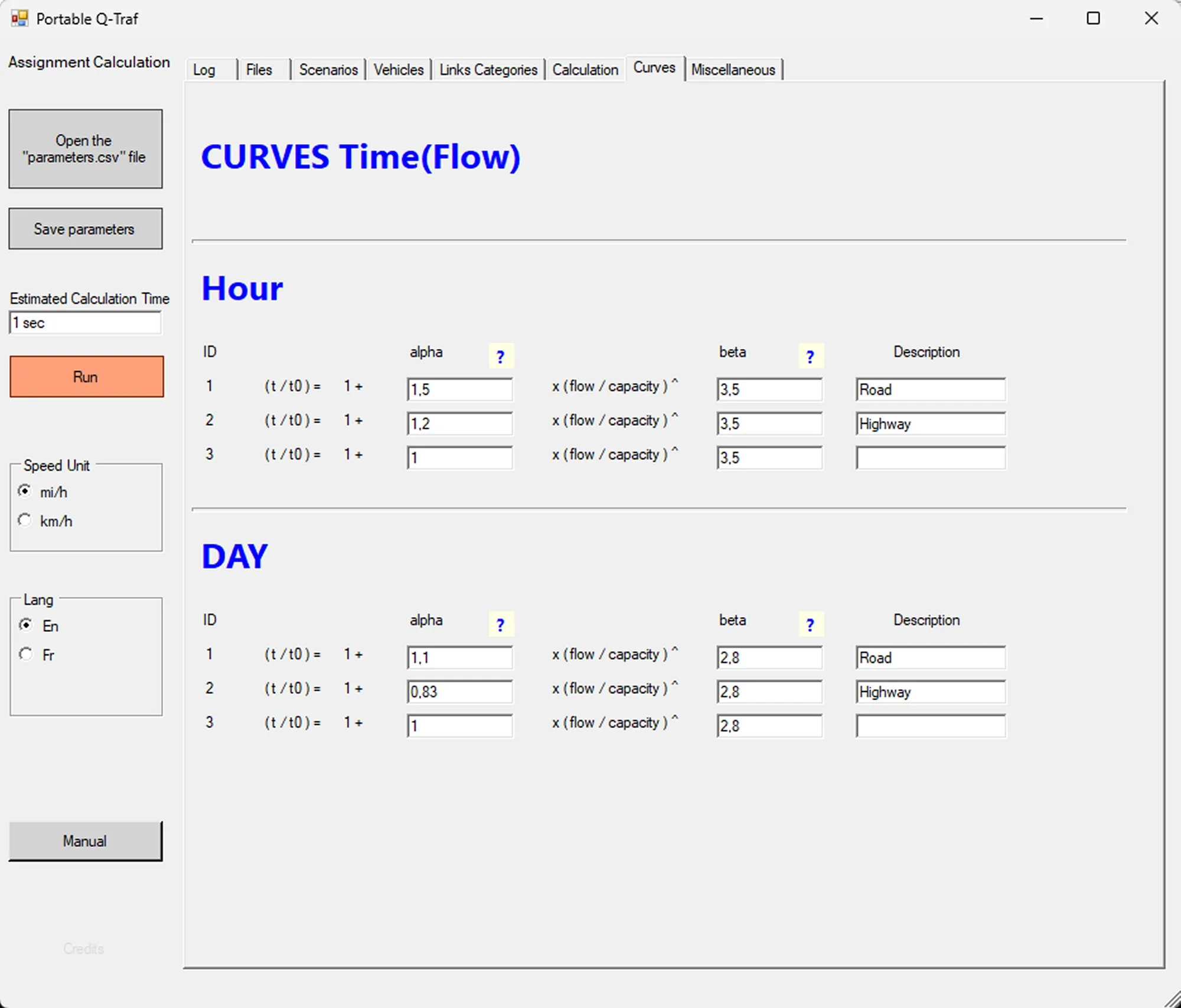Switch to the Log tab

pyautogui.click(x=203, y=69)
